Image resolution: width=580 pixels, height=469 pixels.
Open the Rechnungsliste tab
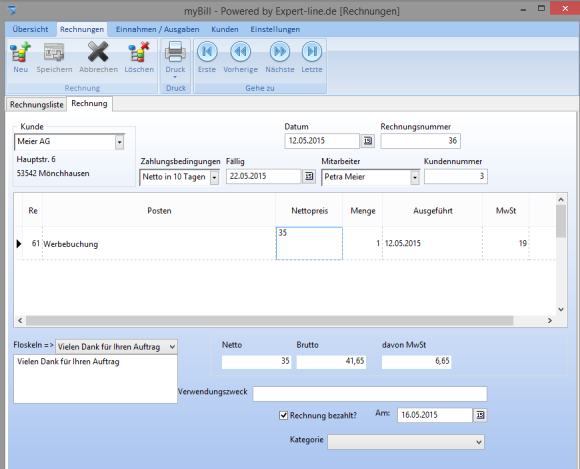click(36, 105)
